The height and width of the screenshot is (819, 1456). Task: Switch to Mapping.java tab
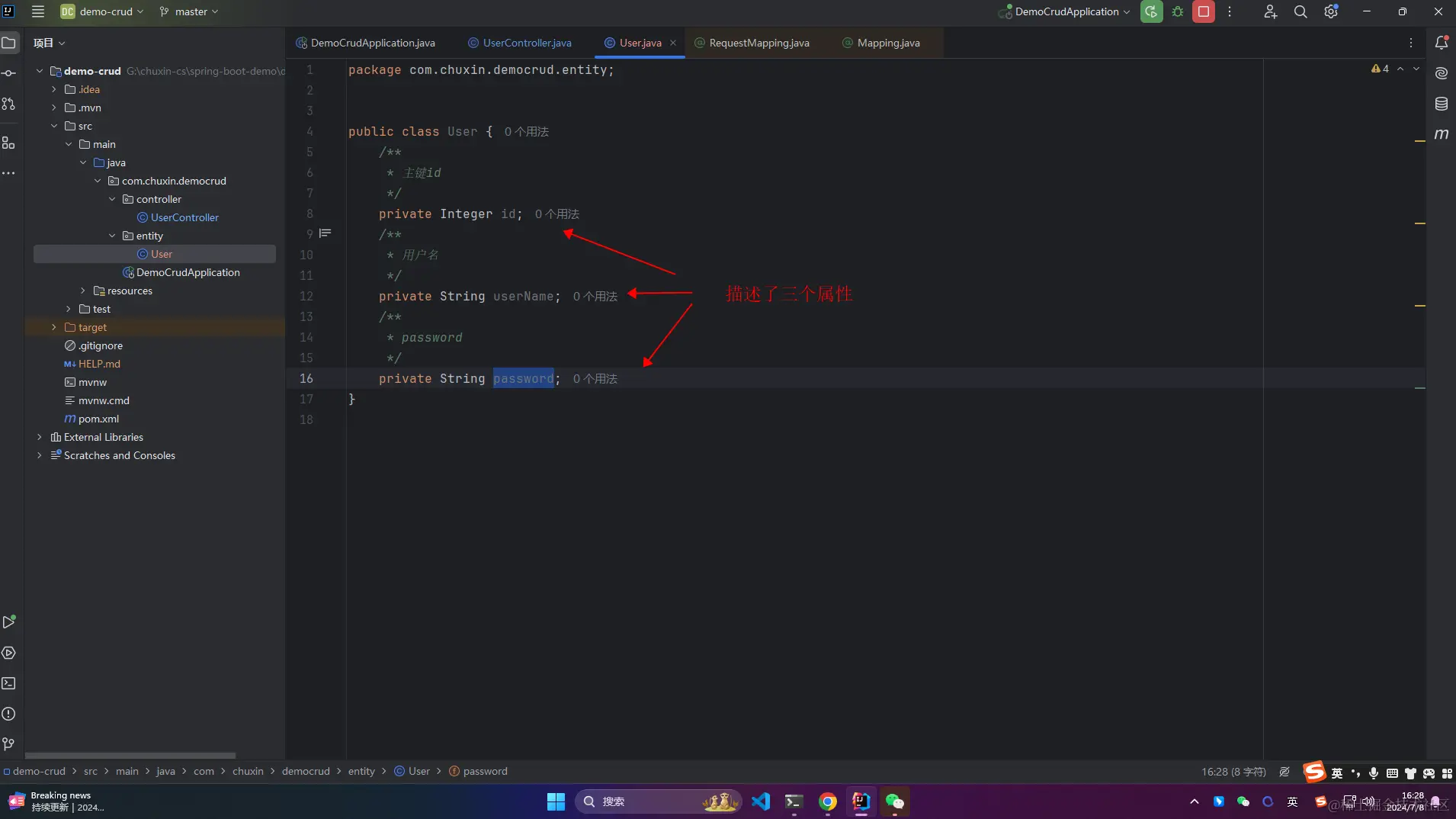click(881, 43)
